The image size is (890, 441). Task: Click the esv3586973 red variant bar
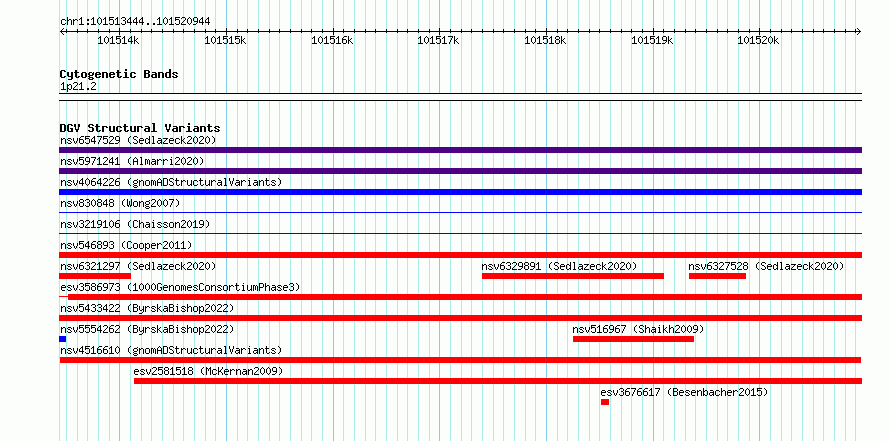point(460,297)
